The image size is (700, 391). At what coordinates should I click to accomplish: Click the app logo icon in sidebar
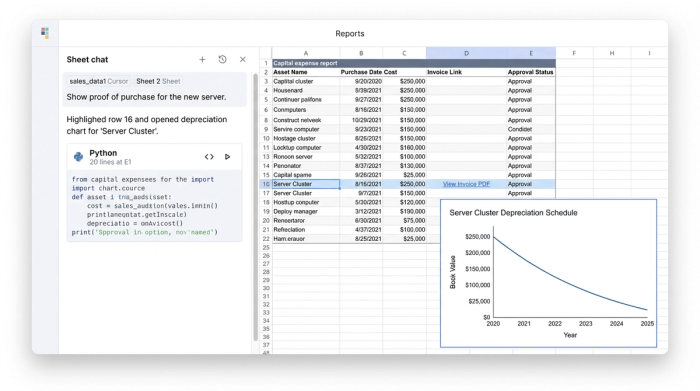(x=45, y=33)
